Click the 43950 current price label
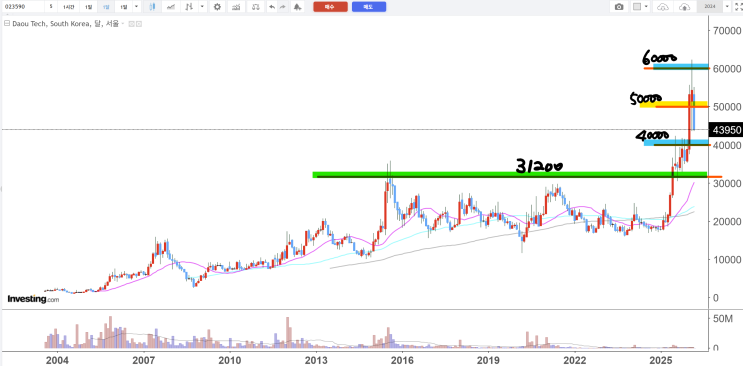 point(725,129)
